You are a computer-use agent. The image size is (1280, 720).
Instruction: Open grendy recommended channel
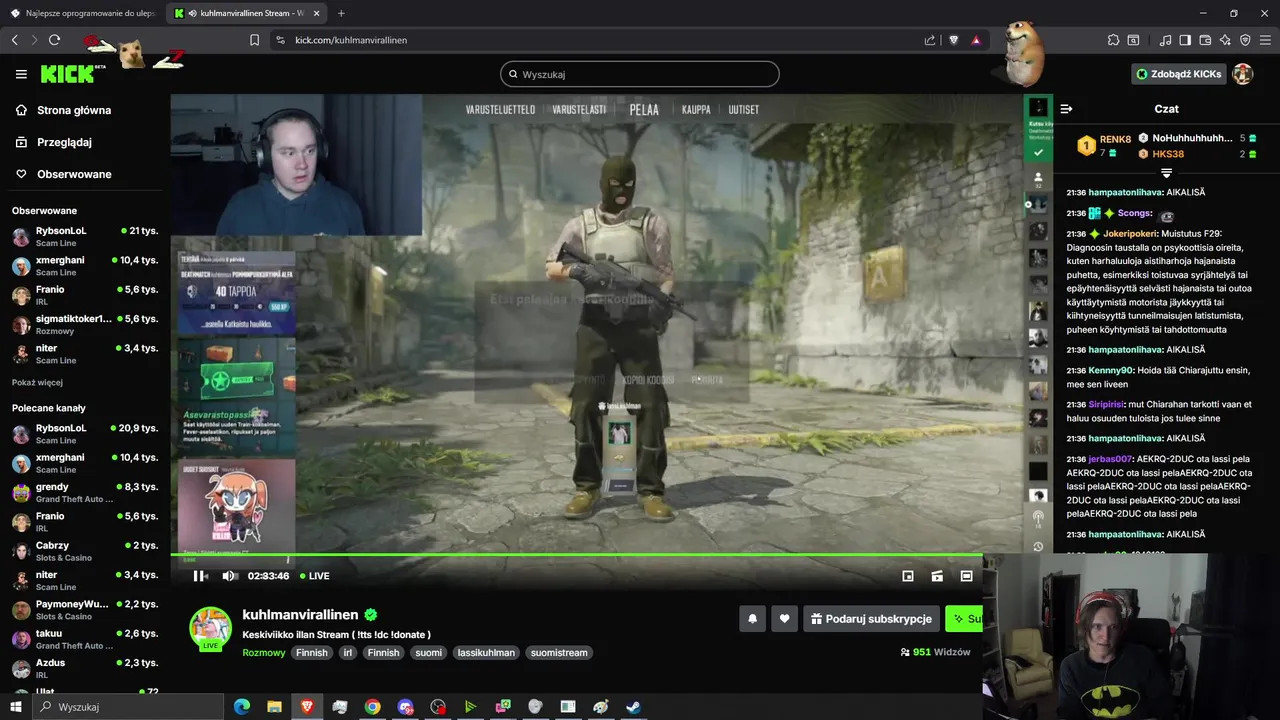[85, 492]
